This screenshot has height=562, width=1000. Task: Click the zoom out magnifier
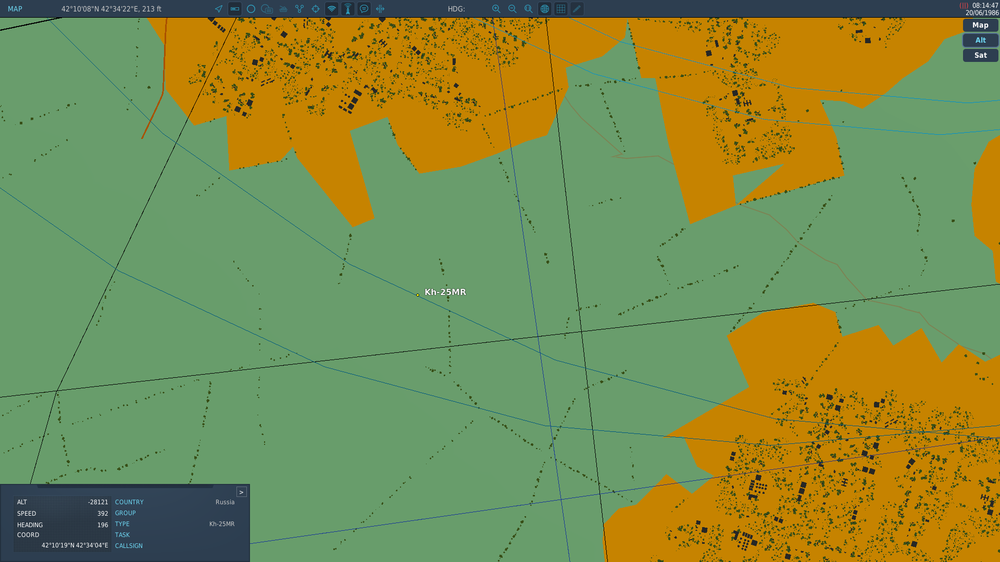512,9
